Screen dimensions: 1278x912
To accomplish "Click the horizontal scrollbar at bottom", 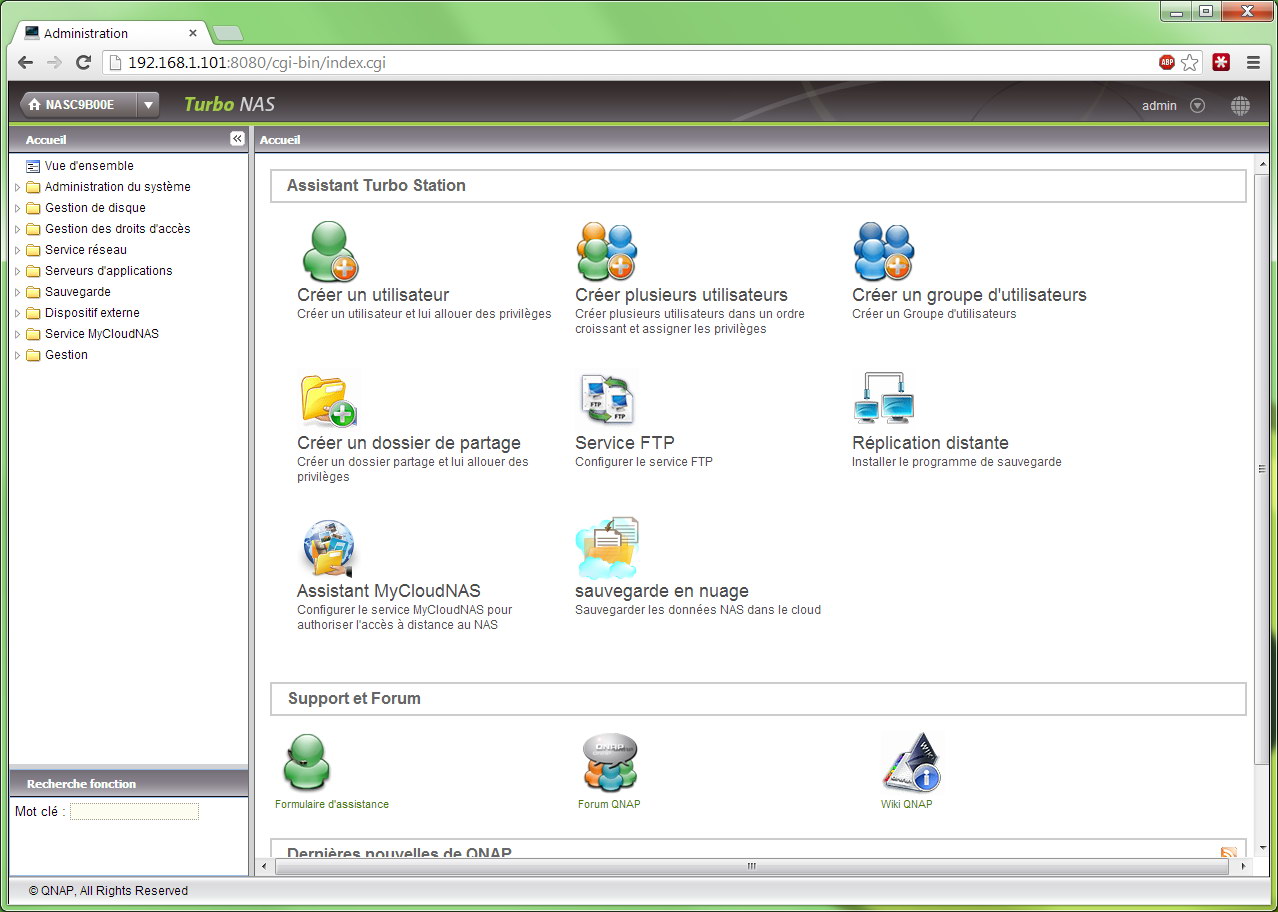I will point(750,866).
